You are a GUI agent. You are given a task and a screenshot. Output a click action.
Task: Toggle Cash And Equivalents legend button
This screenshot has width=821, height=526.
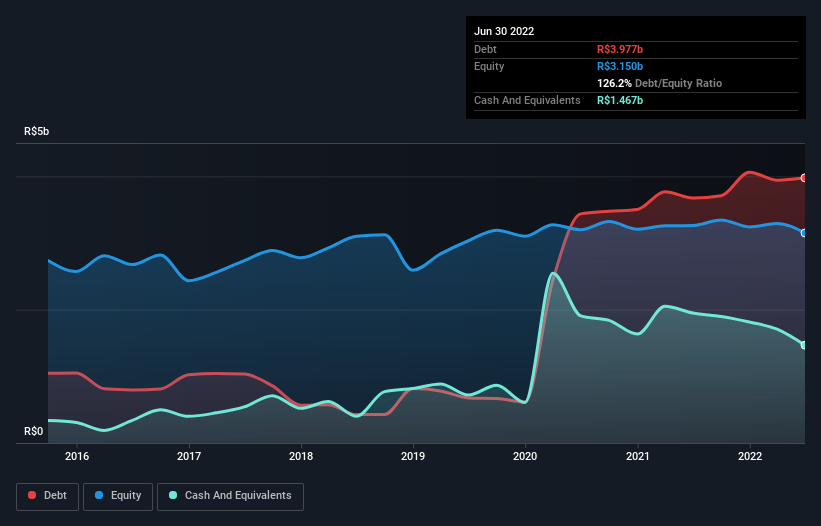coord(230,496)
